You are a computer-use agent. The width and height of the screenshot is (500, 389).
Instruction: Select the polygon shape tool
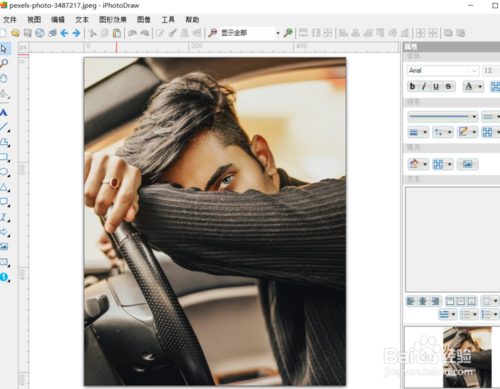[4, 142]
